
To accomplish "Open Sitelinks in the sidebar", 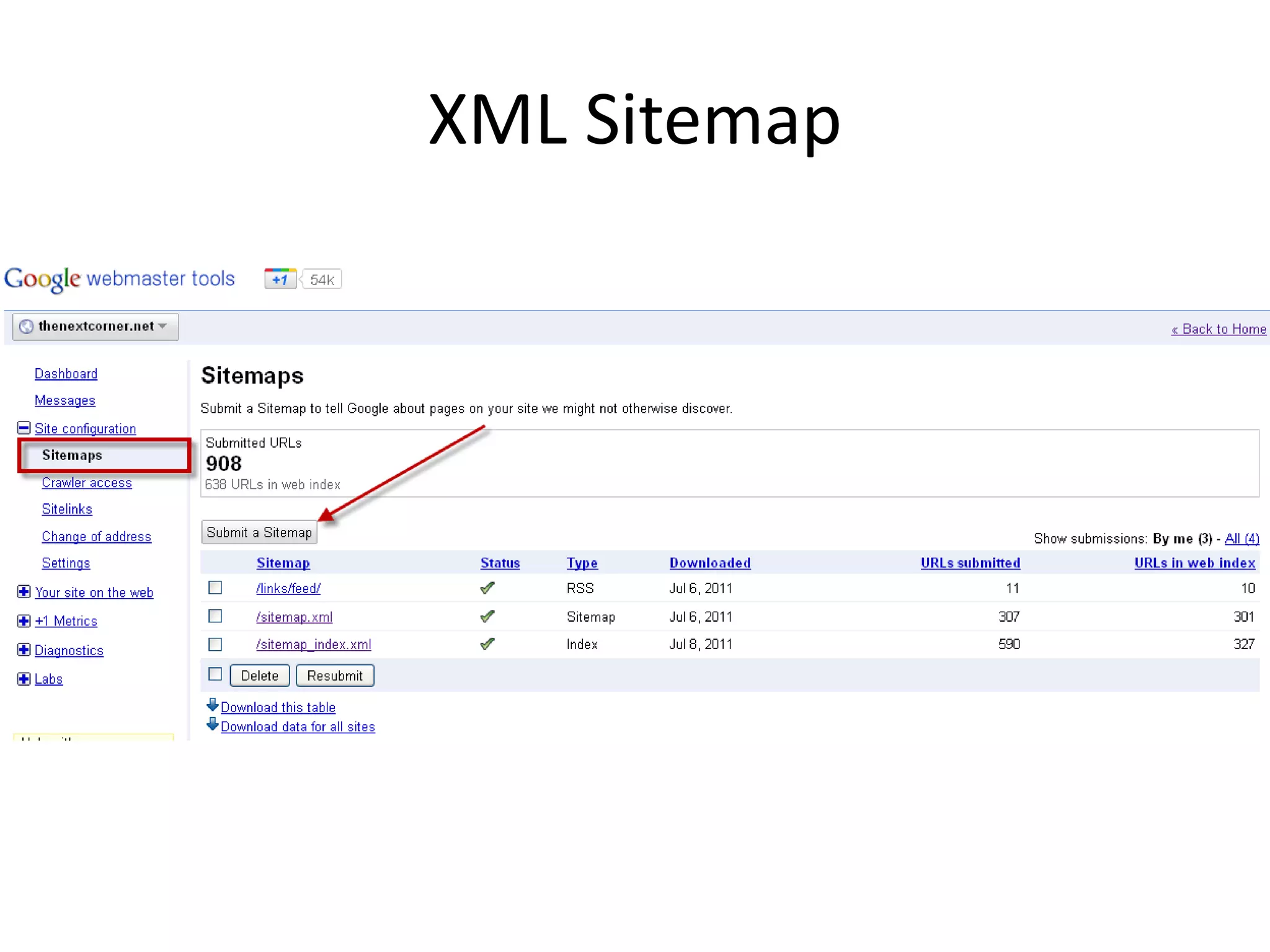I will click(x=67, y=509).
